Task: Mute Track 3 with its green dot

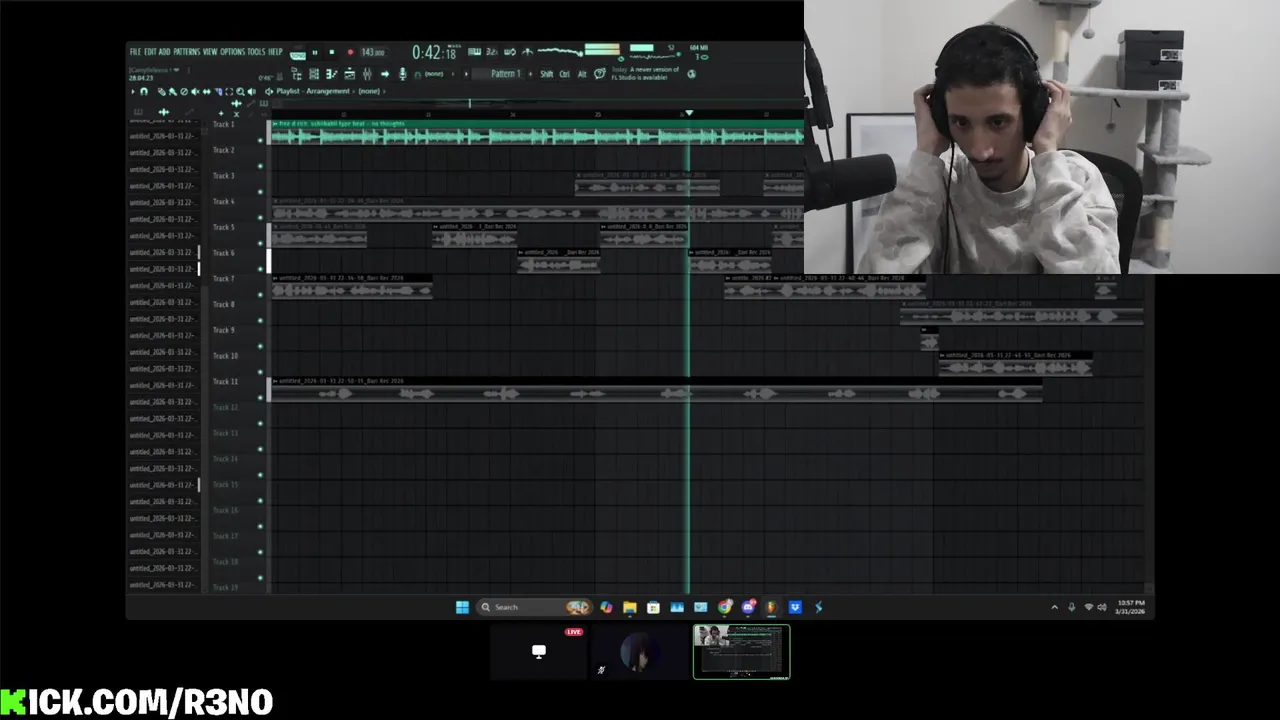Action: pyautogui.click(x=261, y=192)
